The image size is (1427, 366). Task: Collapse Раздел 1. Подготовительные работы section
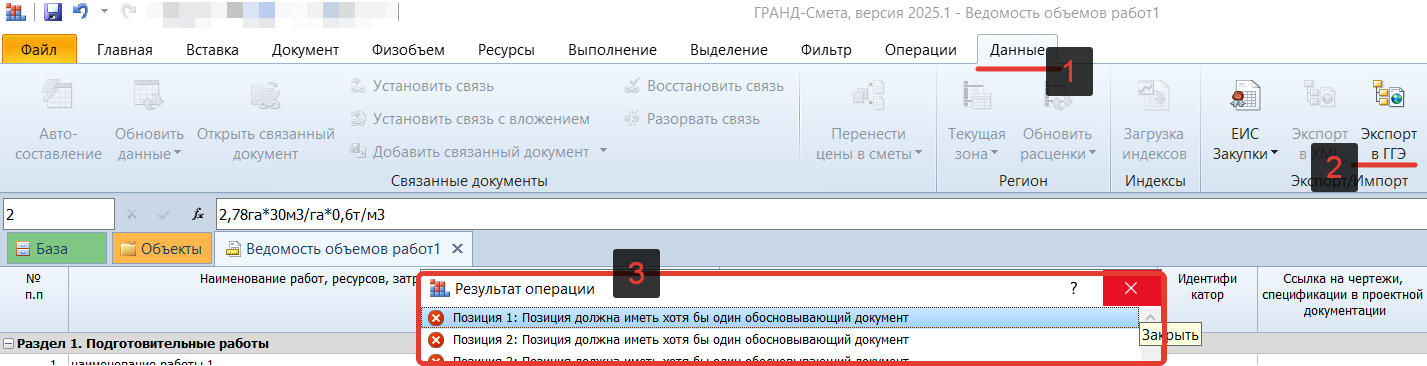coord(8,343)
